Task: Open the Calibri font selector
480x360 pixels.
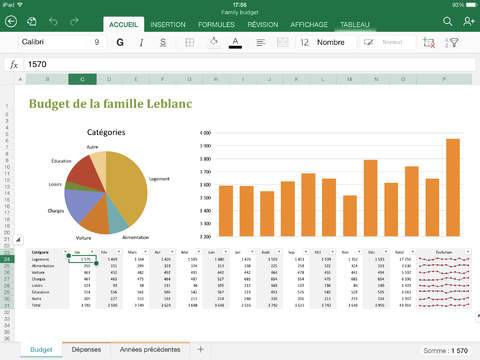Action: click(x=60, y=42)
